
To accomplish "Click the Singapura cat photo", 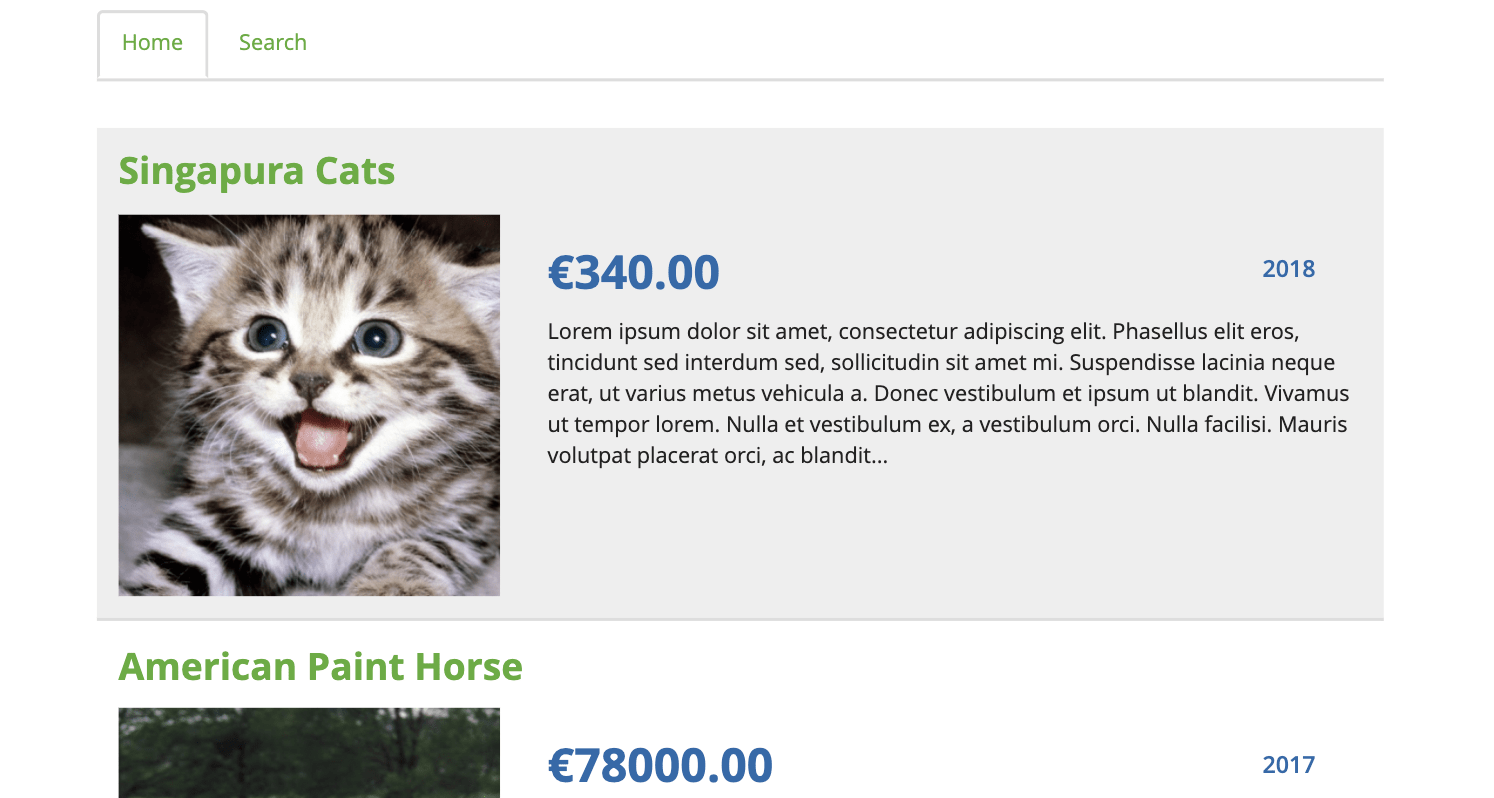I will [x=310, y=405].
